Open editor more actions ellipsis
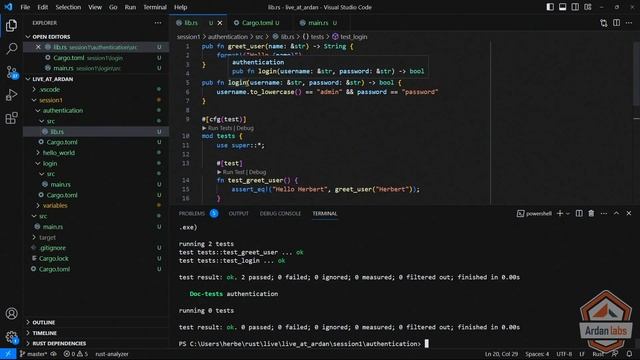 pos(629,23)
